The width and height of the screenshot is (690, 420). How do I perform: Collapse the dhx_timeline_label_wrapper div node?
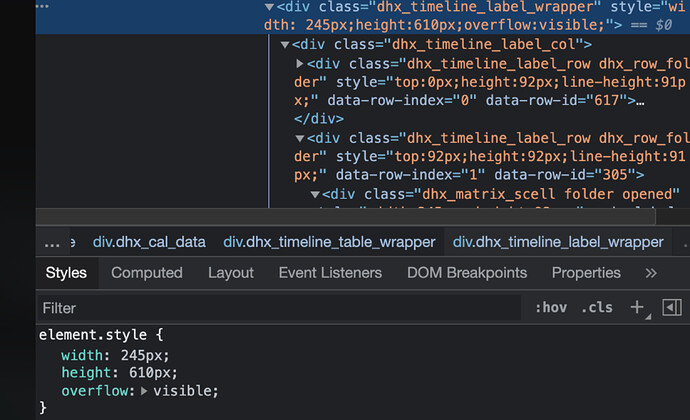269,7
